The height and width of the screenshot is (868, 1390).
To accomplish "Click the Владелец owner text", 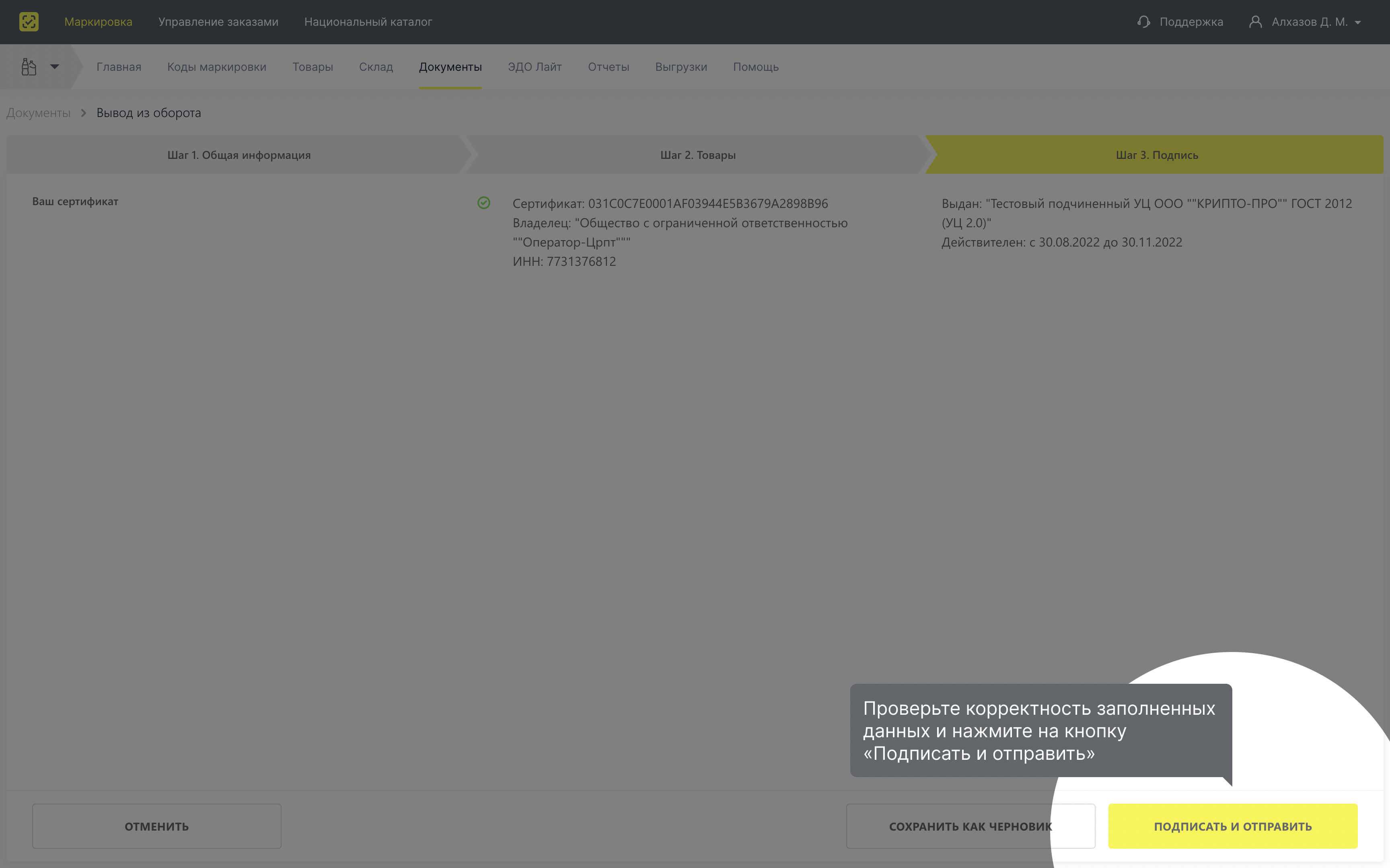I will [x=679, y=232].
